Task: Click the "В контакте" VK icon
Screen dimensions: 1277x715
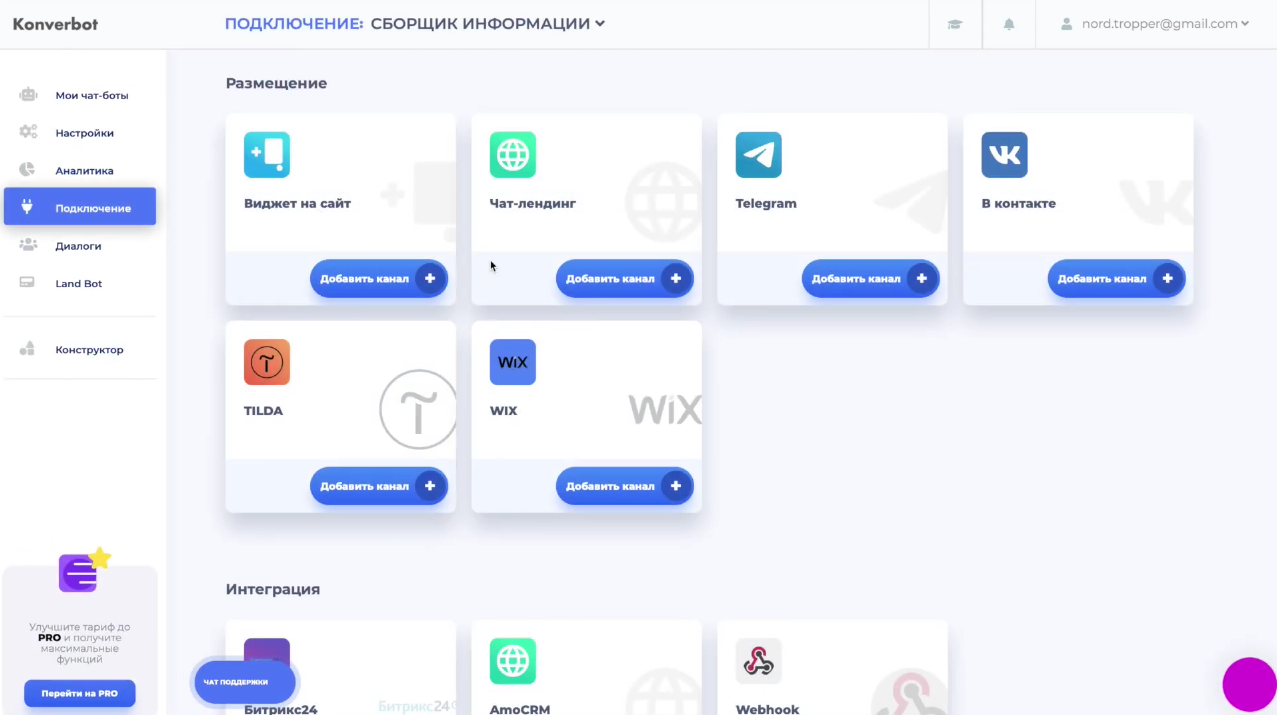Action: (1005, 155)
